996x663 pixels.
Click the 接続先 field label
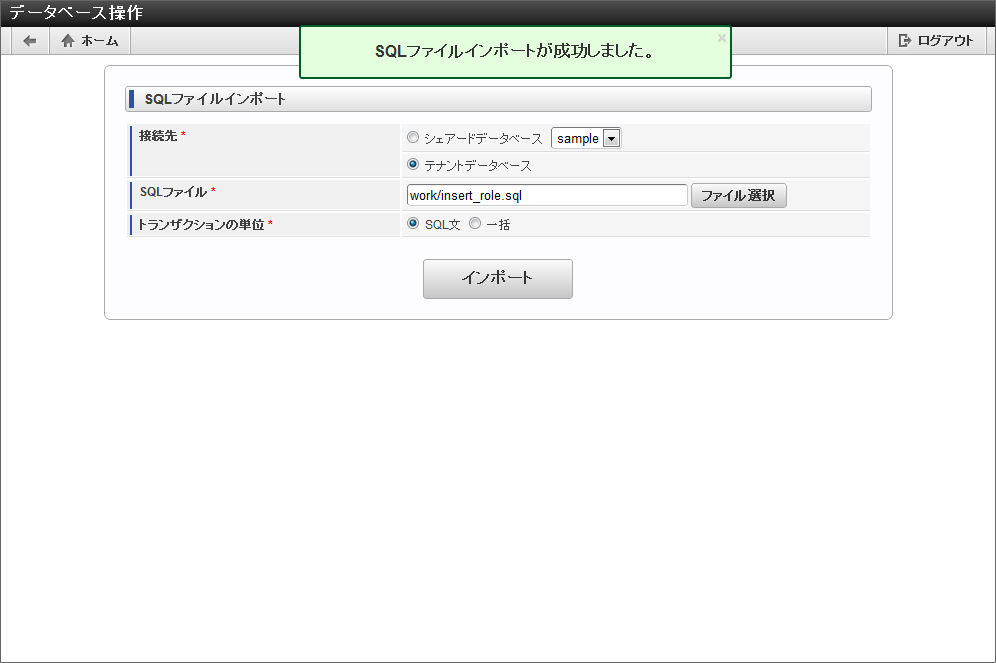pos(158,135)
